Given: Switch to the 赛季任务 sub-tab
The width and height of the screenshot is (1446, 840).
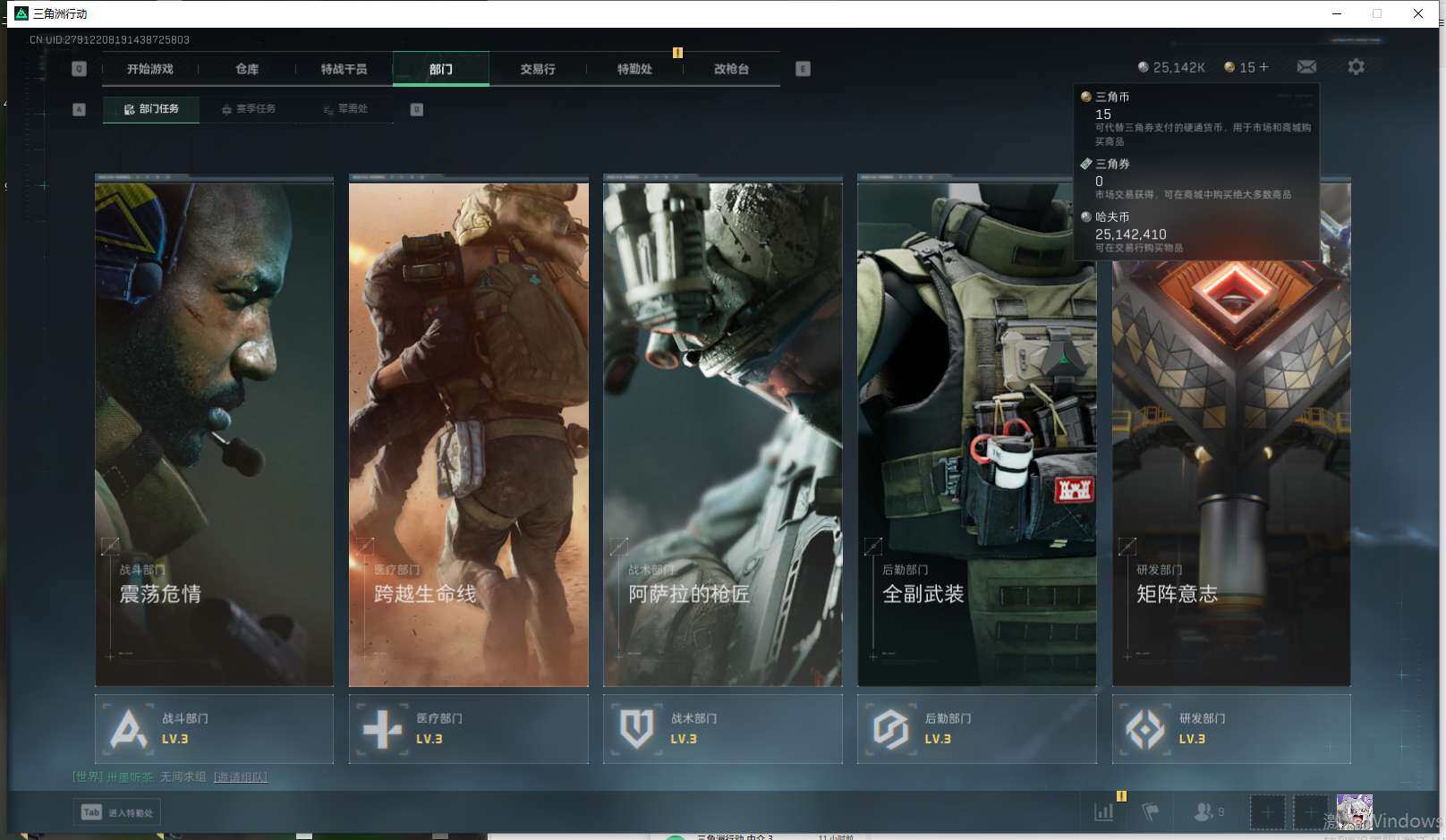Looking at the screenshot, I should point(249,109).
